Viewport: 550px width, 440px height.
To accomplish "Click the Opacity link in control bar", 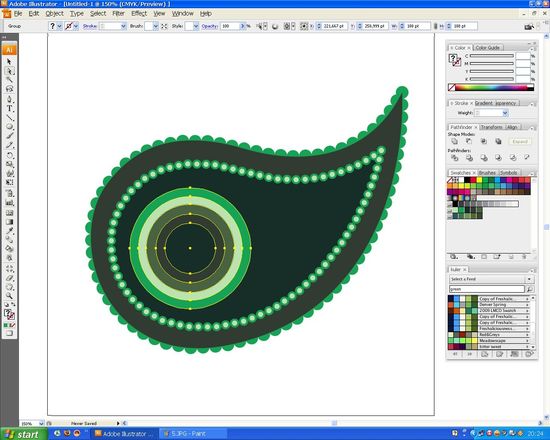I will tap(209, 26).
